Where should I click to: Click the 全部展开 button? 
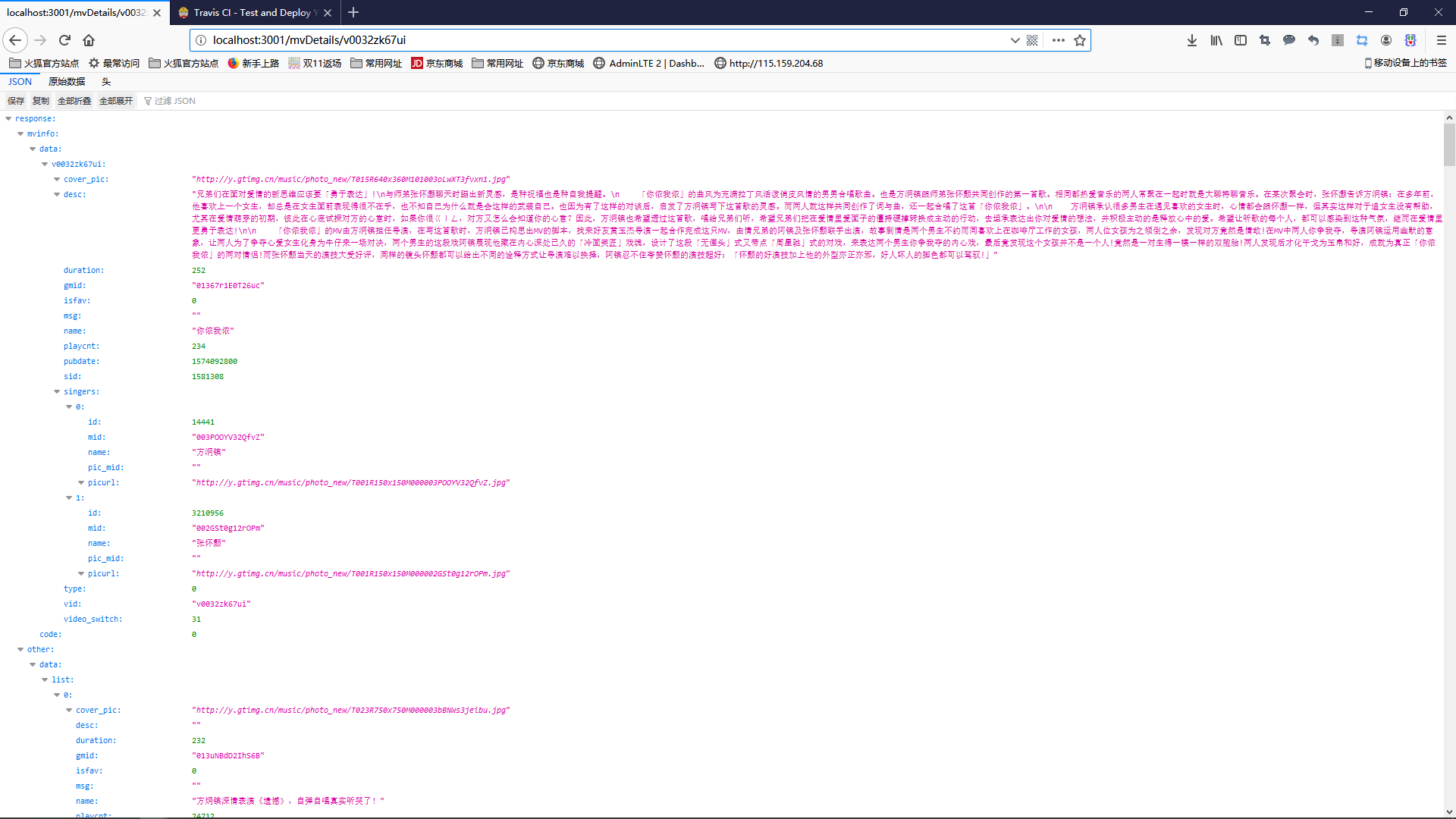click(116, 101)
